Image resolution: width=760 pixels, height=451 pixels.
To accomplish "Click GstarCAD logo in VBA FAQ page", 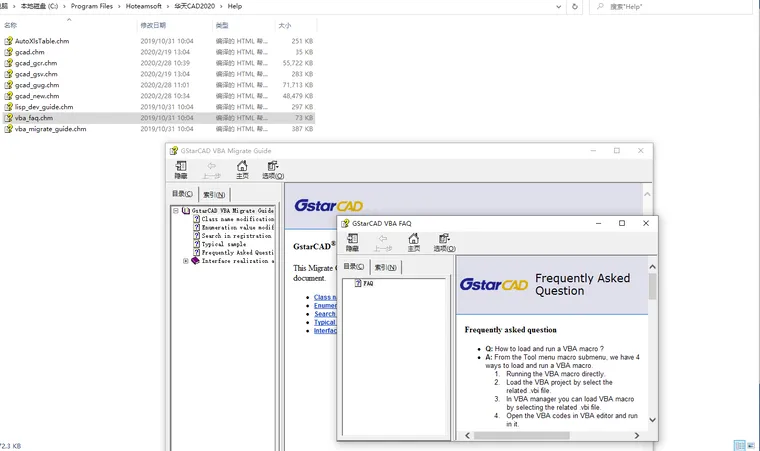I will point(494,284).
